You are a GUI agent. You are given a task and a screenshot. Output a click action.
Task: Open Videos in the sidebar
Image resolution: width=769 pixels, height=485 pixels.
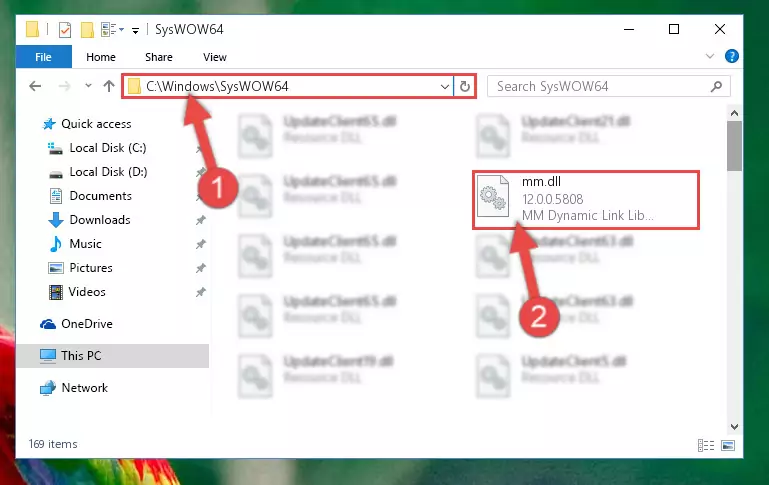tap(87, 292)
